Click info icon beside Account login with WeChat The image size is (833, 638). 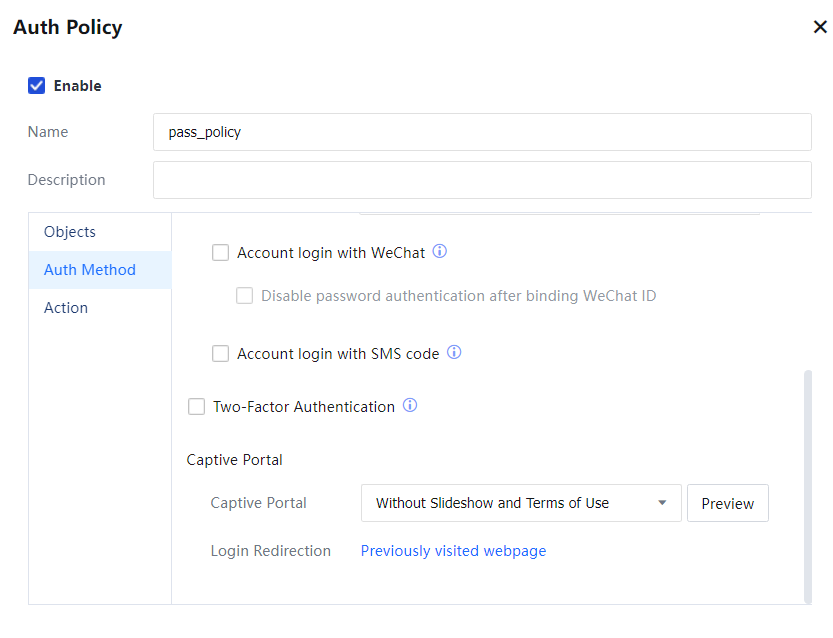(439, 252)
